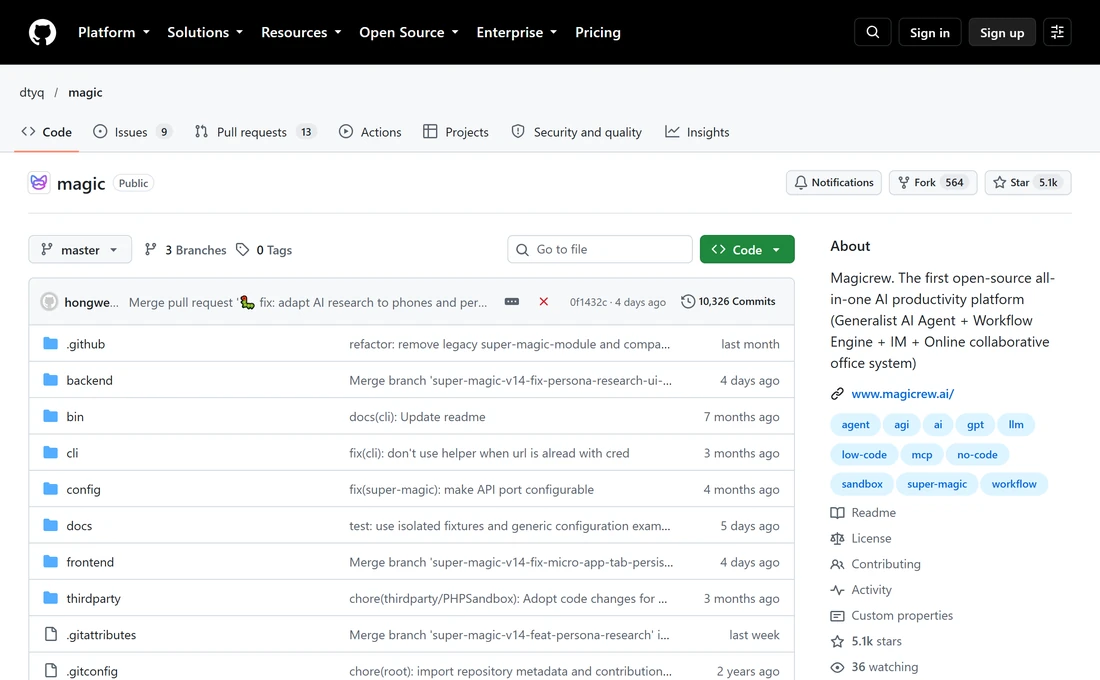This screenshot has width=1100, height=680.
Task: Click the eye icon beside 36 watching
Action: click(x=837, y=667)
